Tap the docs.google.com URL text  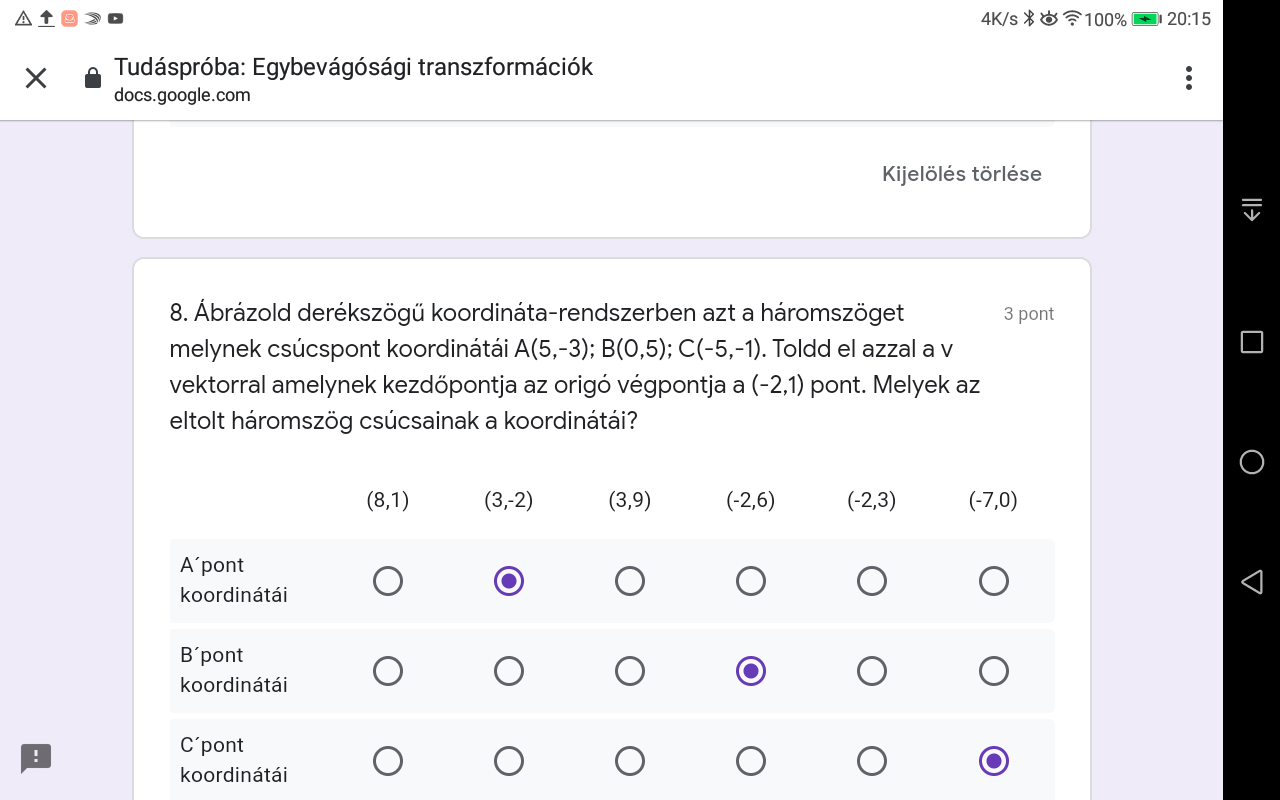pyautogui.click(x=182, y=96)
